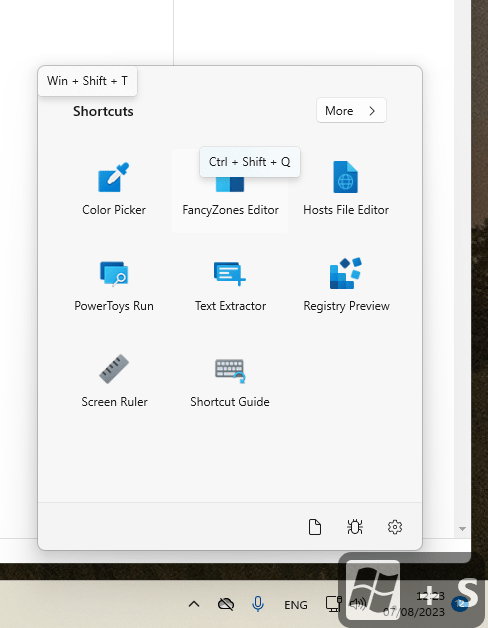The width and height of the screenshot is (488, 628).
Task: Open PowerToys settings gear
Action: [x=395, y=527]
